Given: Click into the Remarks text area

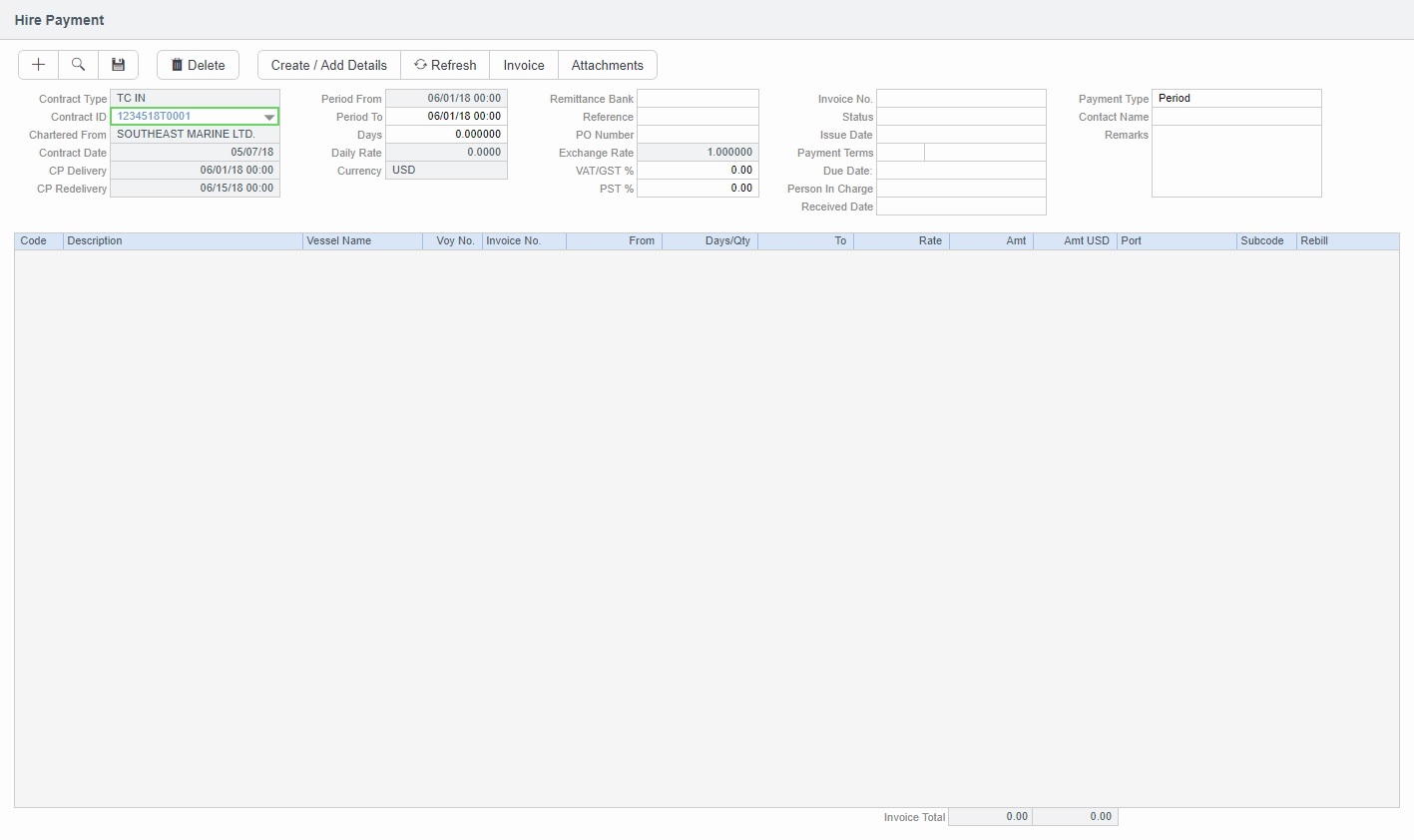Looking at the screenshot, I should coord(1235,161).
